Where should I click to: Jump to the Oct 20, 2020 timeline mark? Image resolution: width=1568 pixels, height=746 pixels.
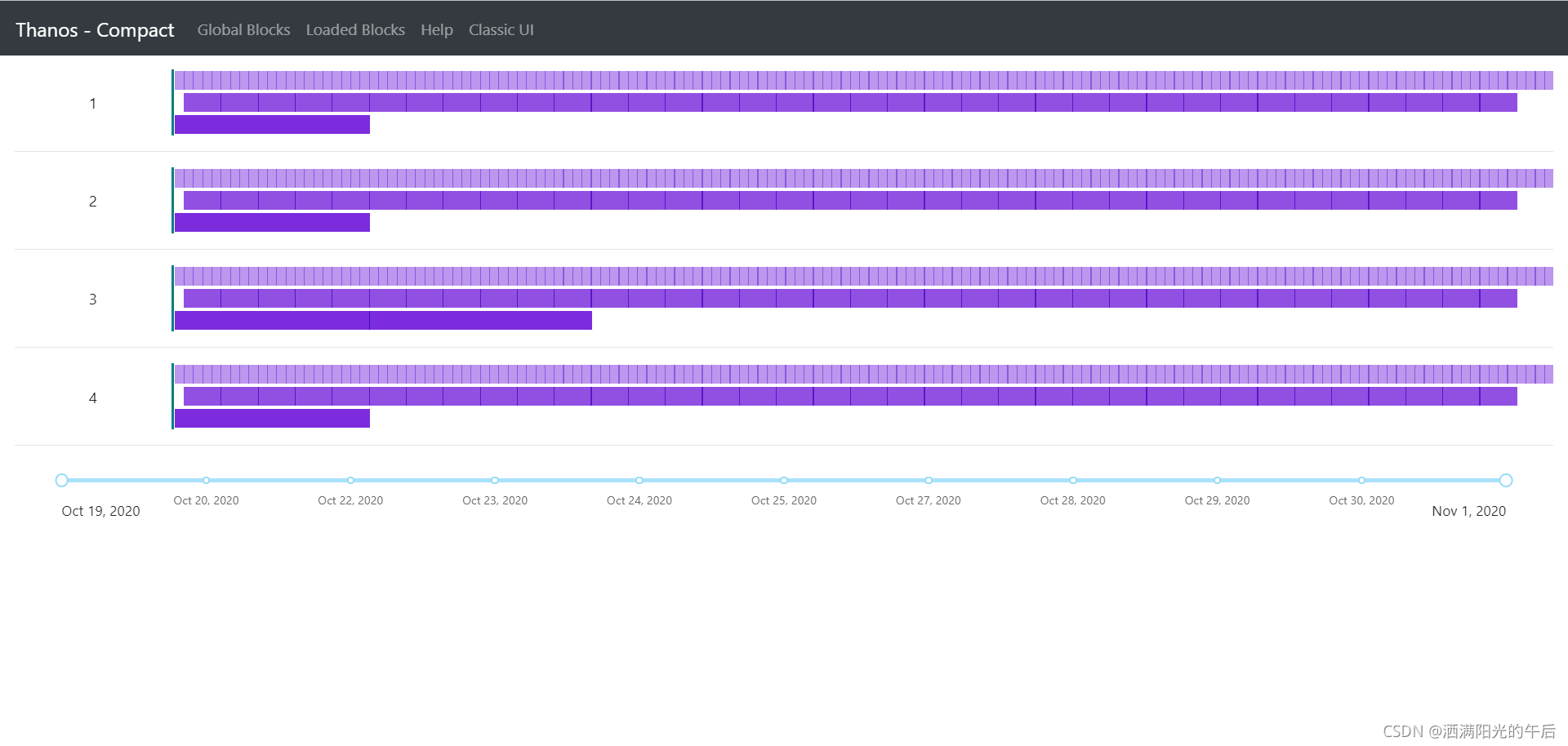coord(206,481)
